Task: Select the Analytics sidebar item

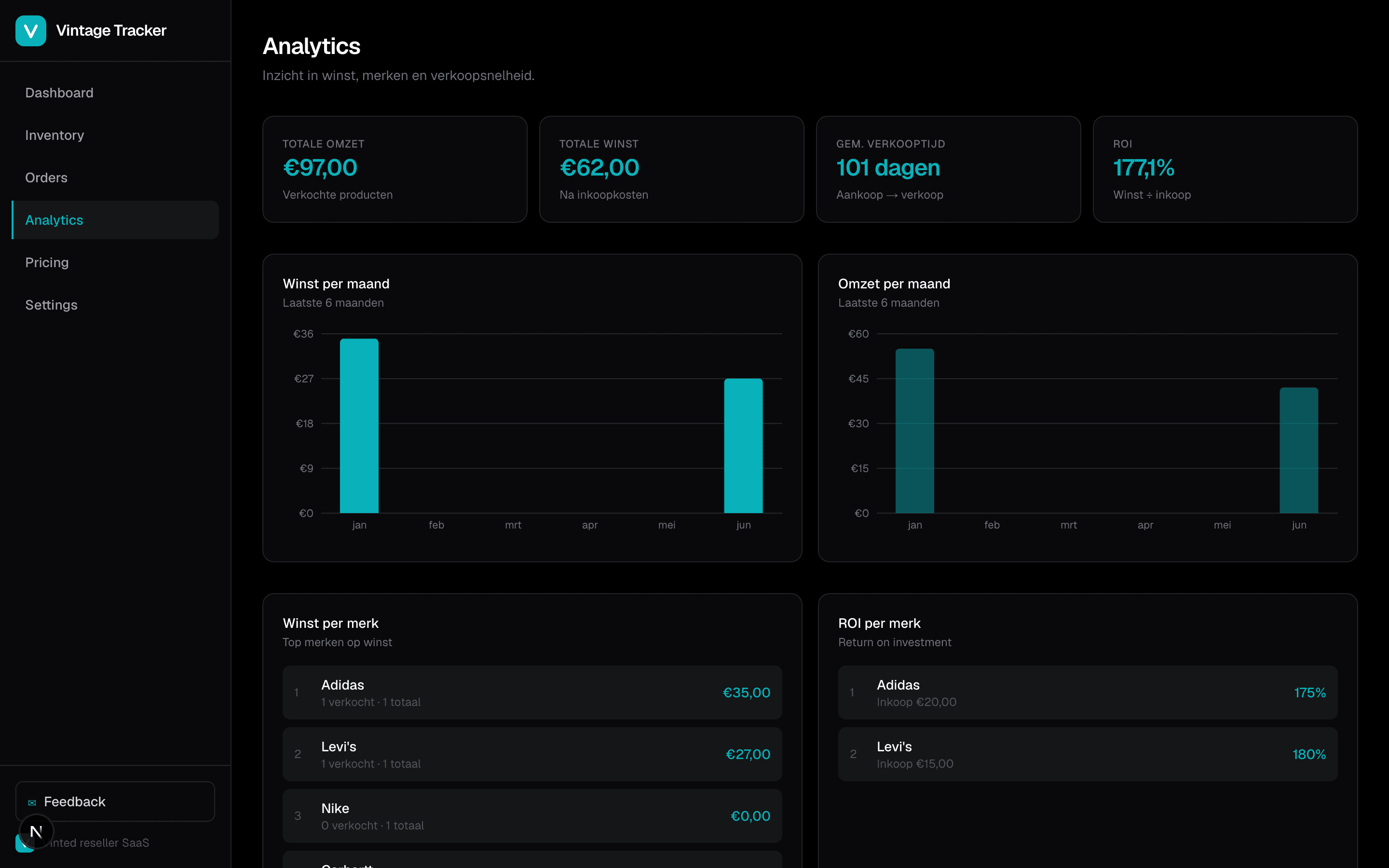Action: [x=115, y=220]
